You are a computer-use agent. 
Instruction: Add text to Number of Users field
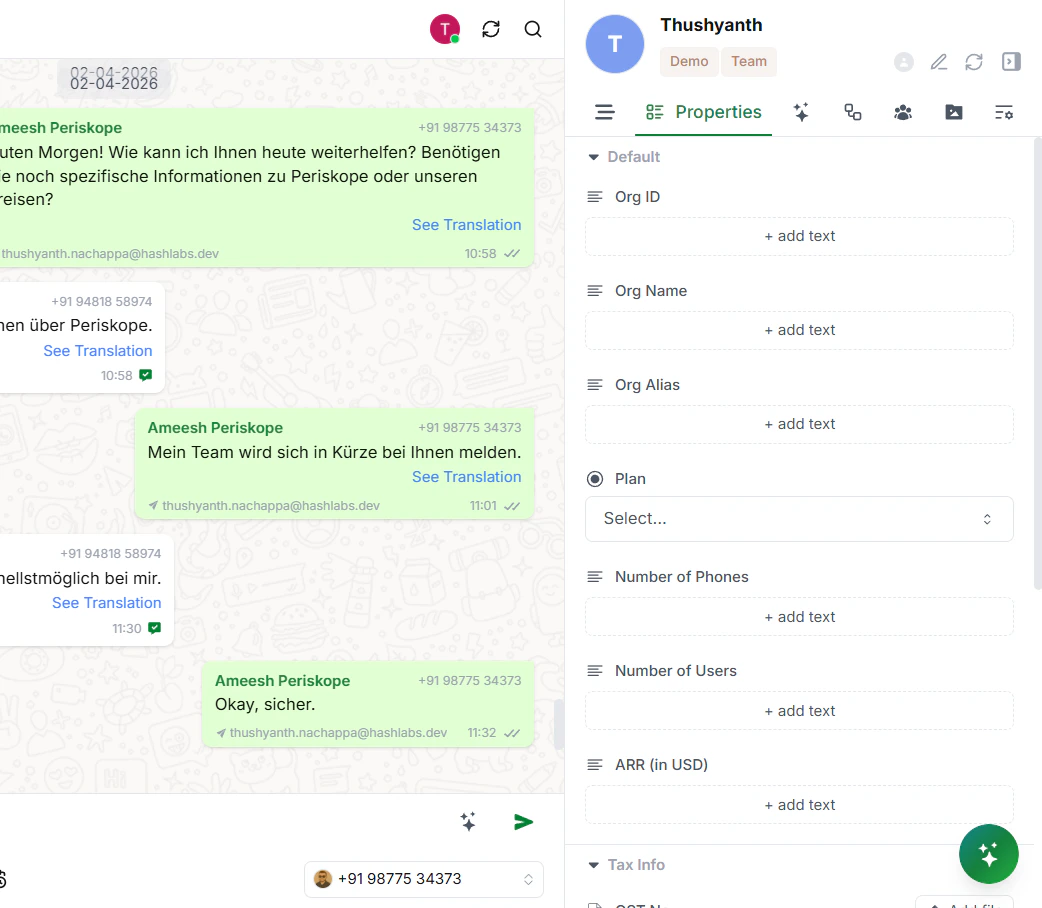click(x=799, y=711)
